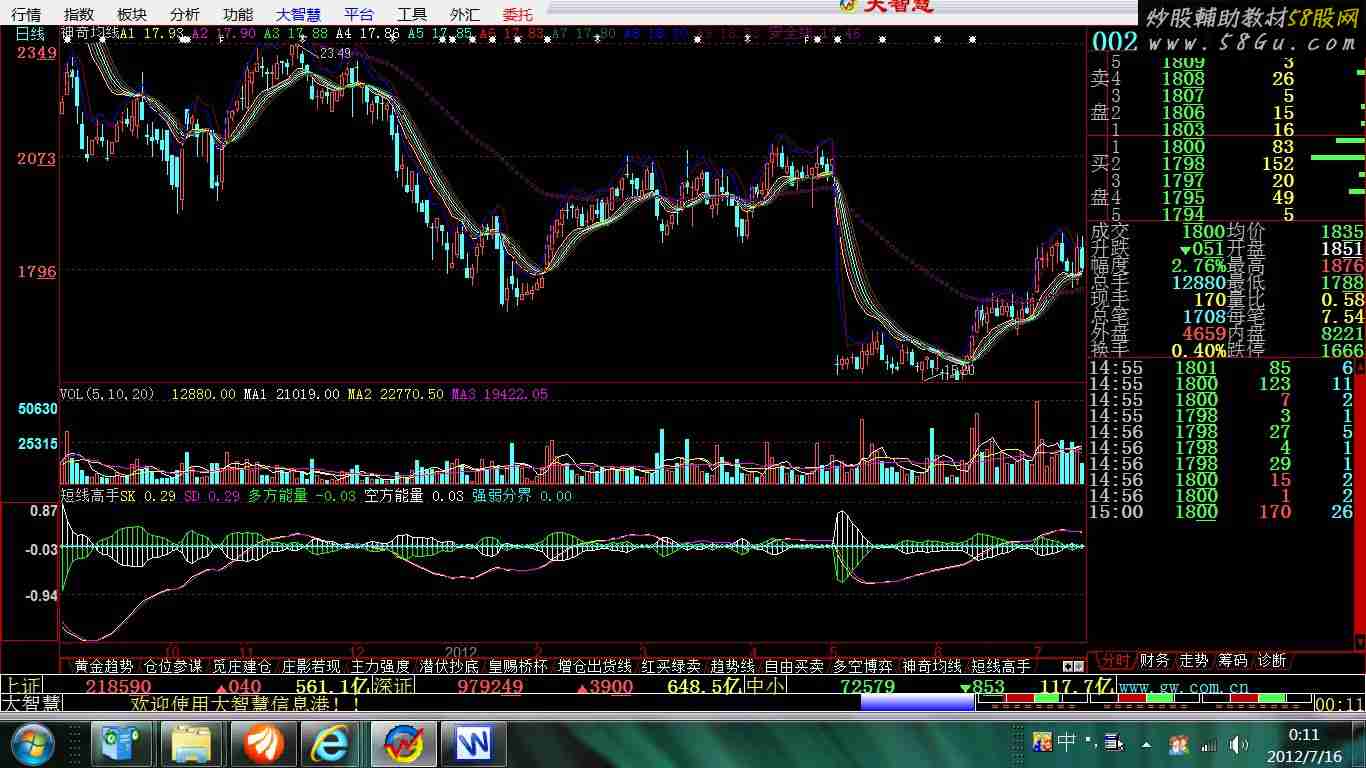Image resolution: width=1366 pixels, height=768 pixels.
Task: Open the Word document in taskbar
Action: pos(475,744)
